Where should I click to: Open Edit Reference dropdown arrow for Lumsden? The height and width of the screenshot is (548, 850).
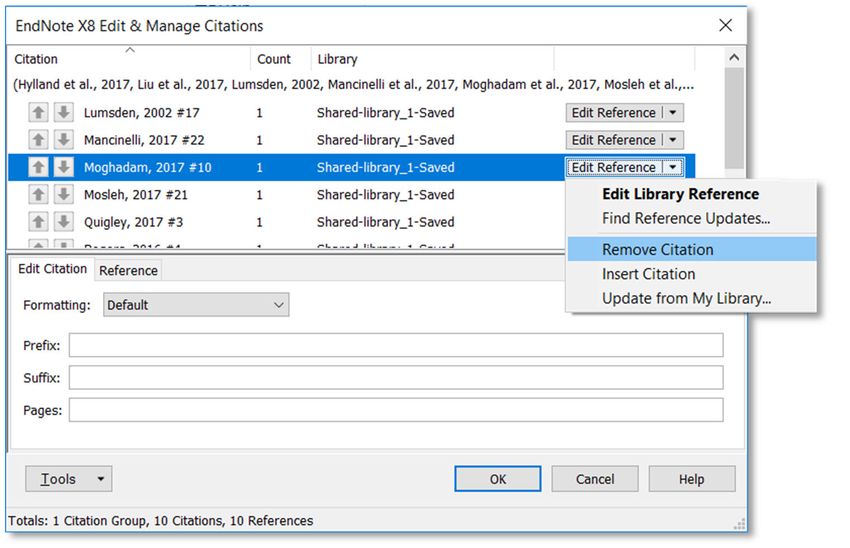click(673, 113)
